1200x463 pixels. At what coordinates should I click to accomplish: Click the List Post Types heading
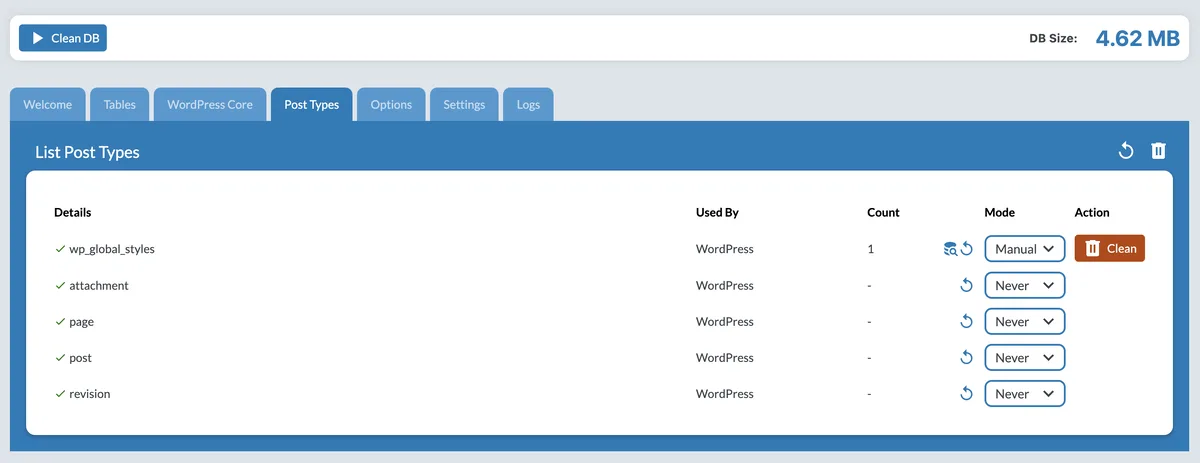(88, 152)
